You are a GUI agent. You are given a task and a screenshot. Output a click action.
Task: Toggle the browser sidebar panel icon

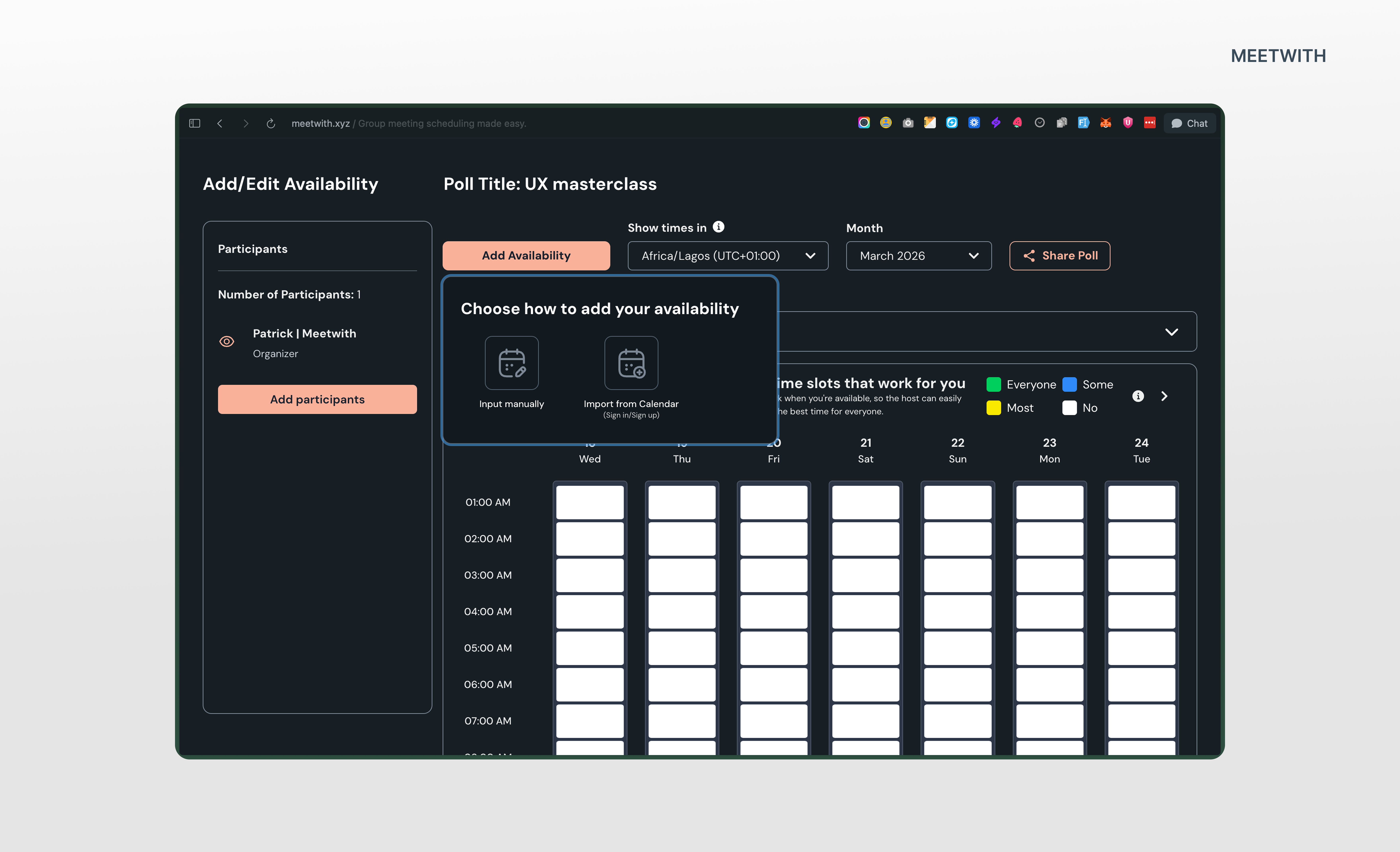click(194, 123)
